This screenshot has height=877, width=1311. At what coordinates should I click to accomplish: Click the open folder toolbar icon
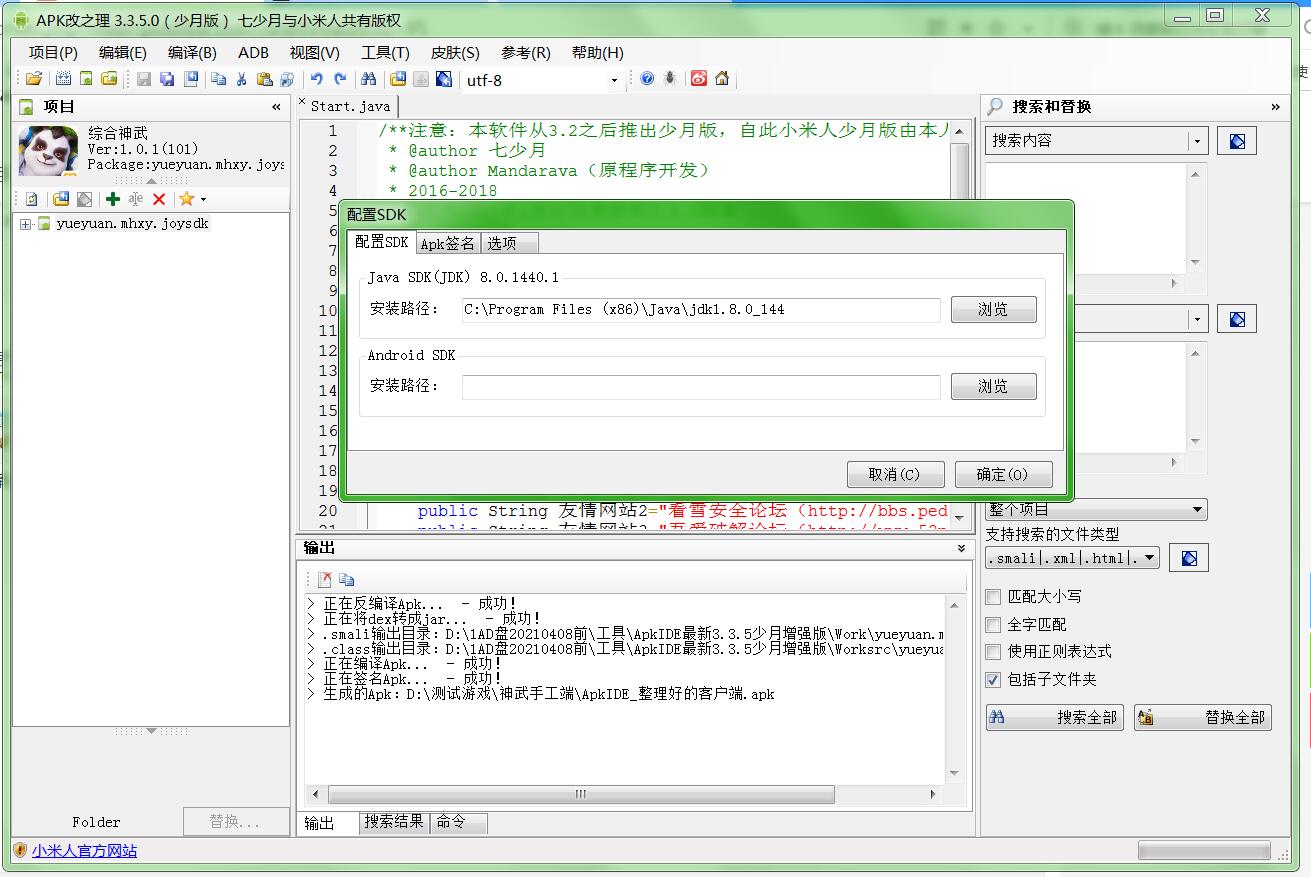pyautogui.click(x=34, y=79)
